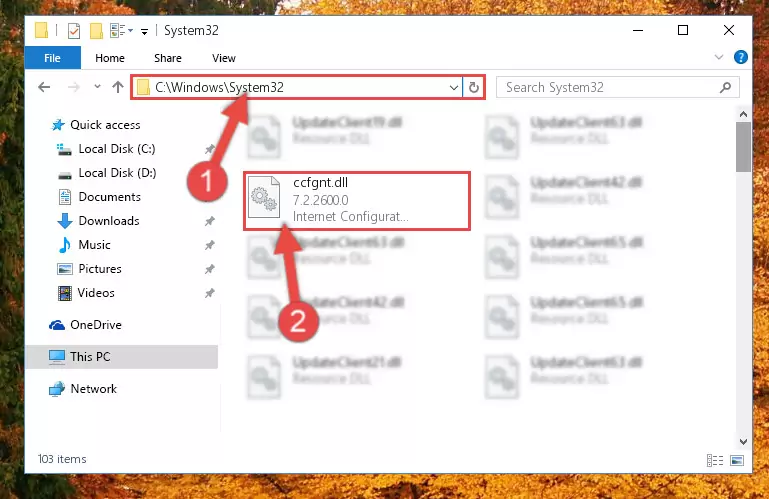Click the Forward navigation arrow

(x=74, y=87)
